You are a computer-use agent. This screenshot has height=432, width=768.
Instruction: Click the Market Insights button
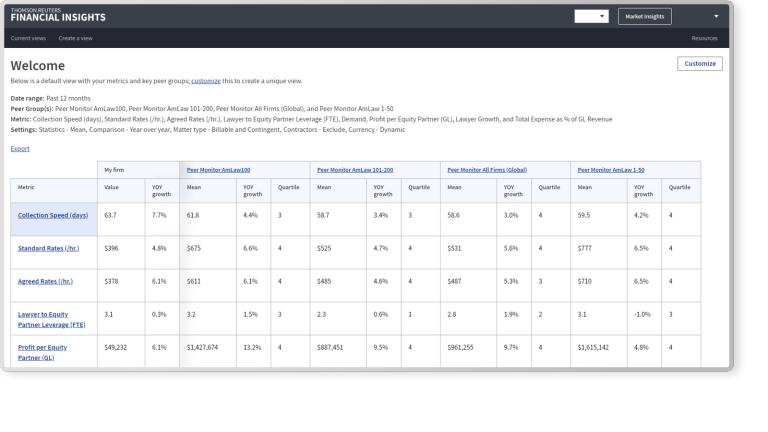[644, 16]
